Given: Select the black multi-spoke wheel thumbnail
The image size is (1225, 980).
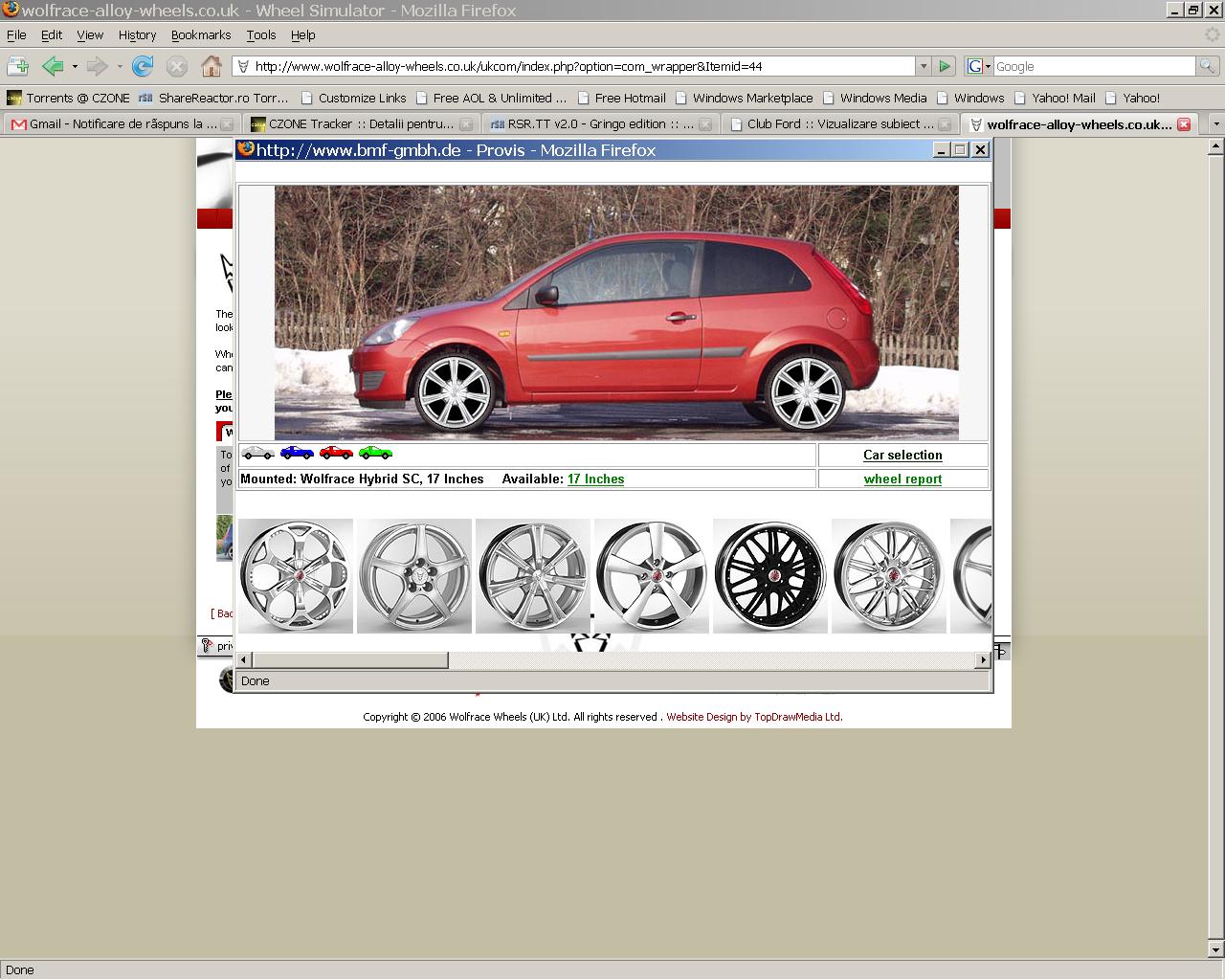Looking at the screenshot, I should pyautogui.click(x=769, y=576).
